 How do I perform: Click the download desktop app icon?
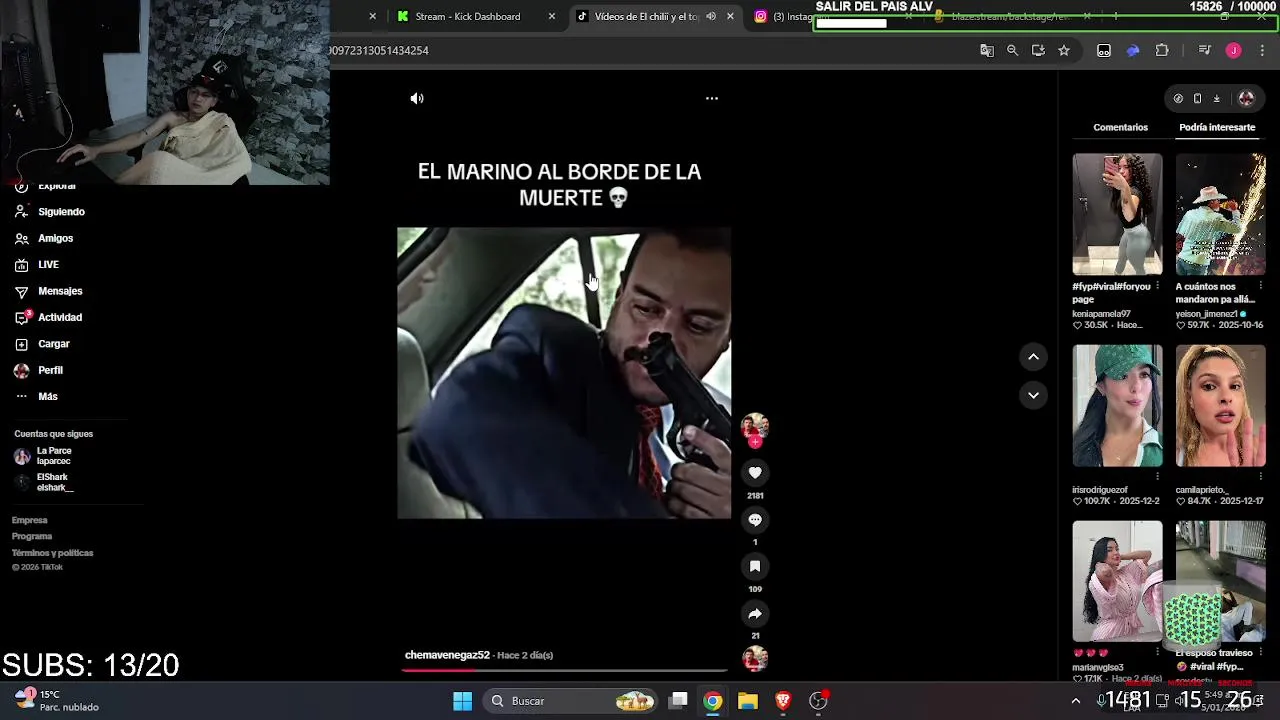pyautogui.click(x=1216, y=98)
